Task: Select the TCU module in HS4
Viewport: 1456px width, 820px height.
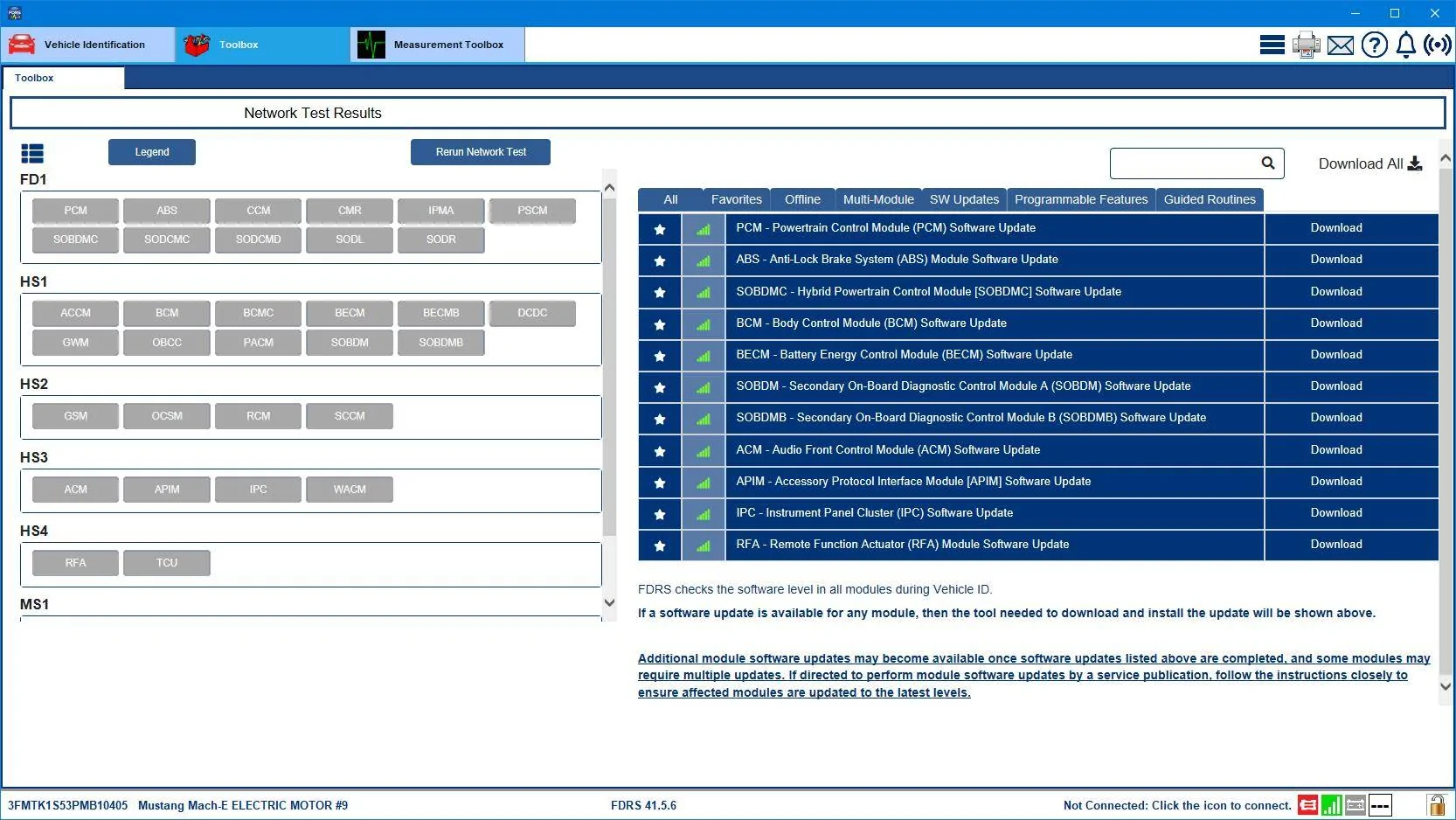Action: [x=167, y=563]
